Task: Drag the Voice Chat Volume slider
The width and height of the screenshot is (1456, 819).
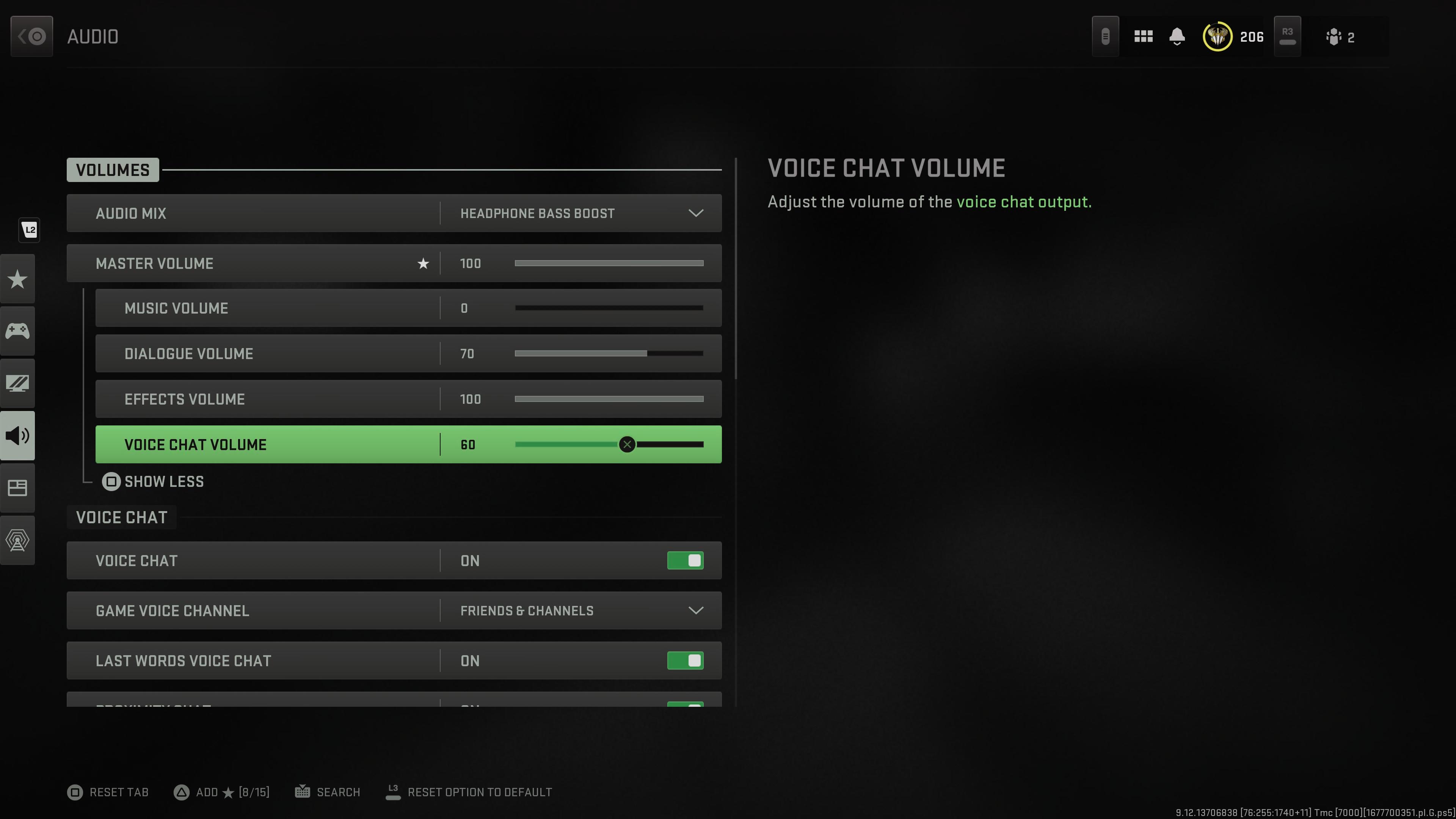Action: click(627, 444)
